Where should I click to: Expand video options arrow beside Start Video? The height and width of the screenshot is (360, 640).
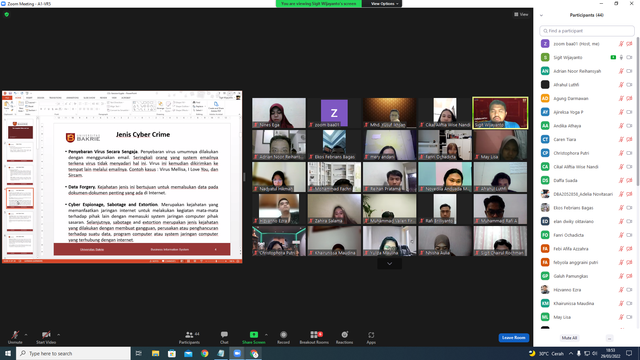point(58,335)
